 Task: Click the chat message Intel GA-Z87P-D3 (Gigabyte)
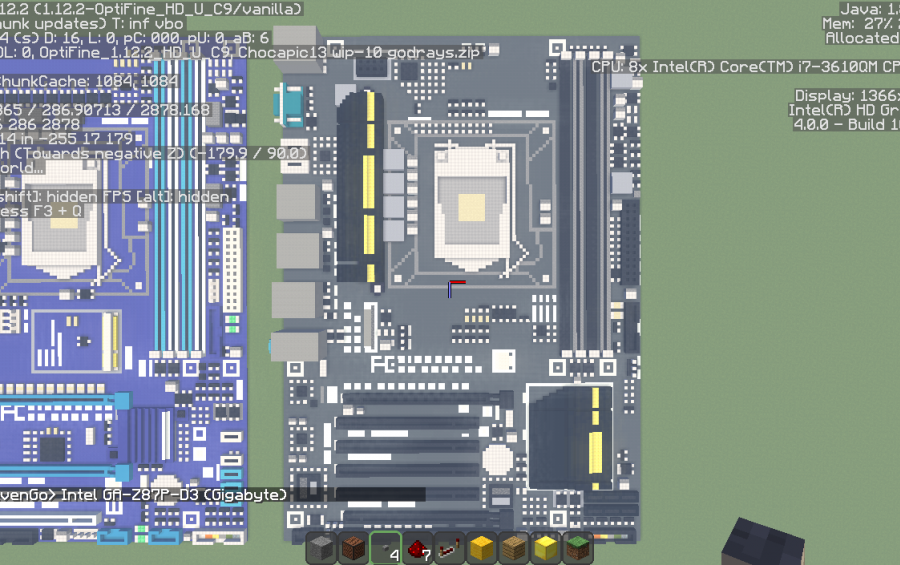[x=174, y=495]
